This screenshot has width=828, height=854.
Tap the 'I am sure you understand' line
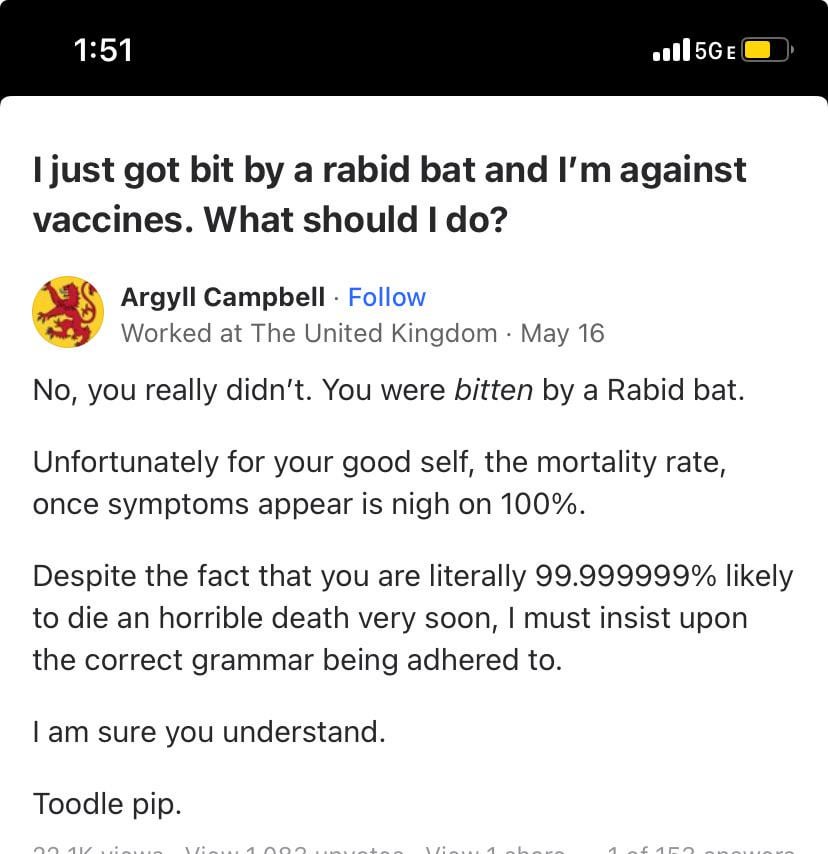[209, 732]
